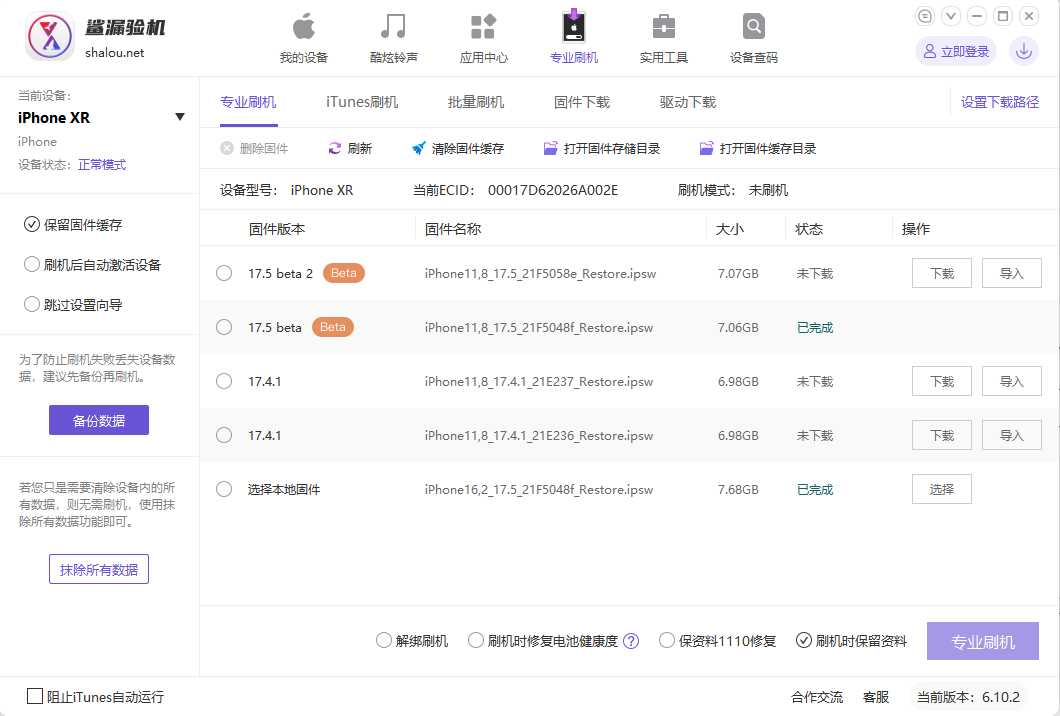The height and width of the screenshot is (716, 1060).
Task: Enable 阻止iTunes自动运行 checkbox
Action: [x=35, y=696]
